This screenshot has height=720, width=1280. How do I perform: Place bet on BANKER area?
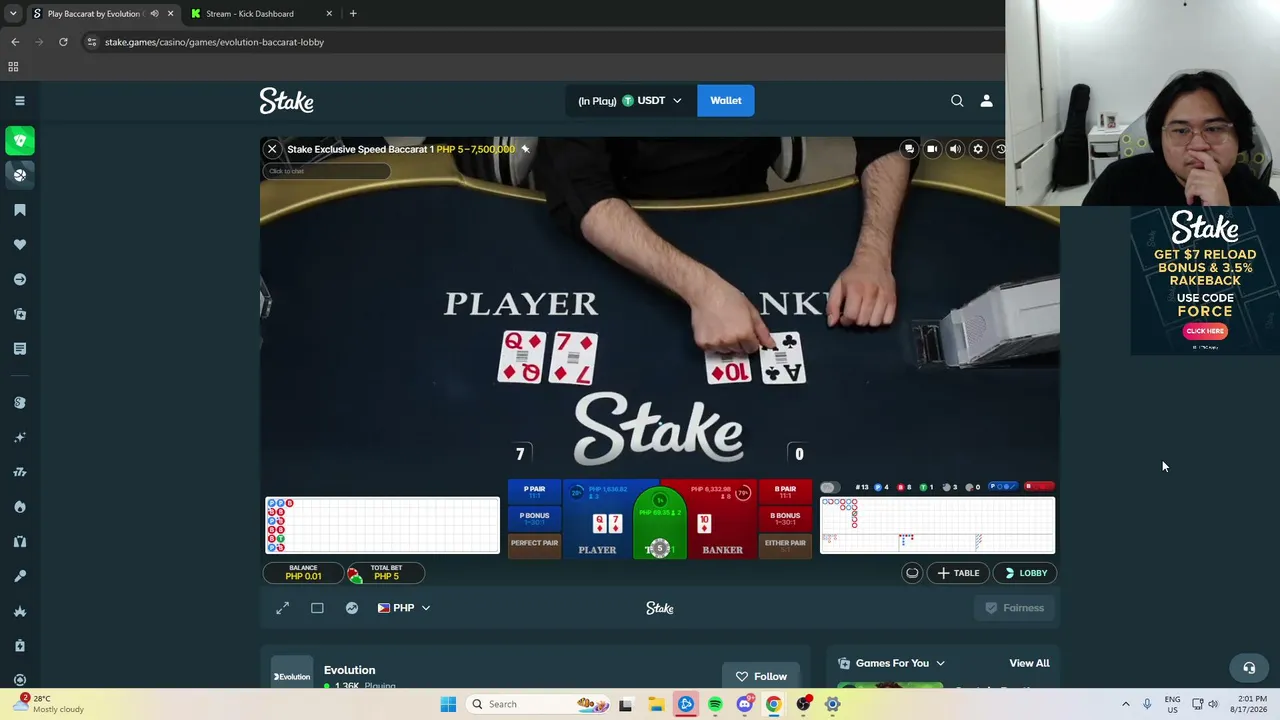722,520
